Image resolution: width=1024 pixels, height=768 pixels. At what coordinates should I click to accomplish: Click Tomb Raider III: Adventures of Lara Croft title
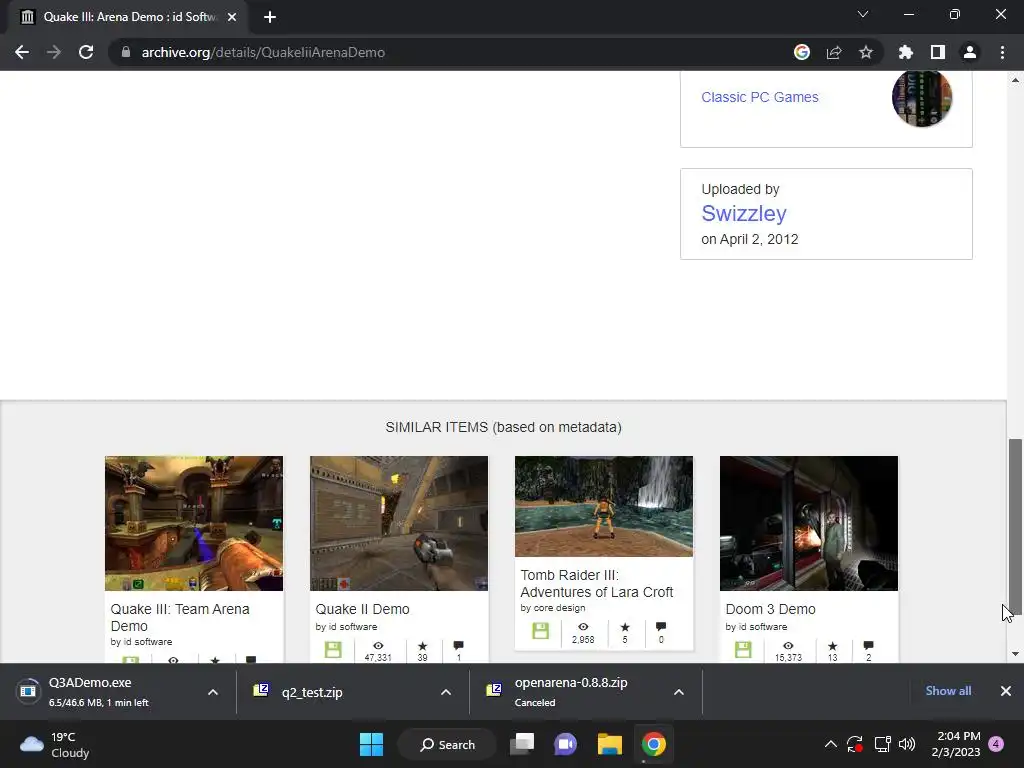tap(597, 583)
